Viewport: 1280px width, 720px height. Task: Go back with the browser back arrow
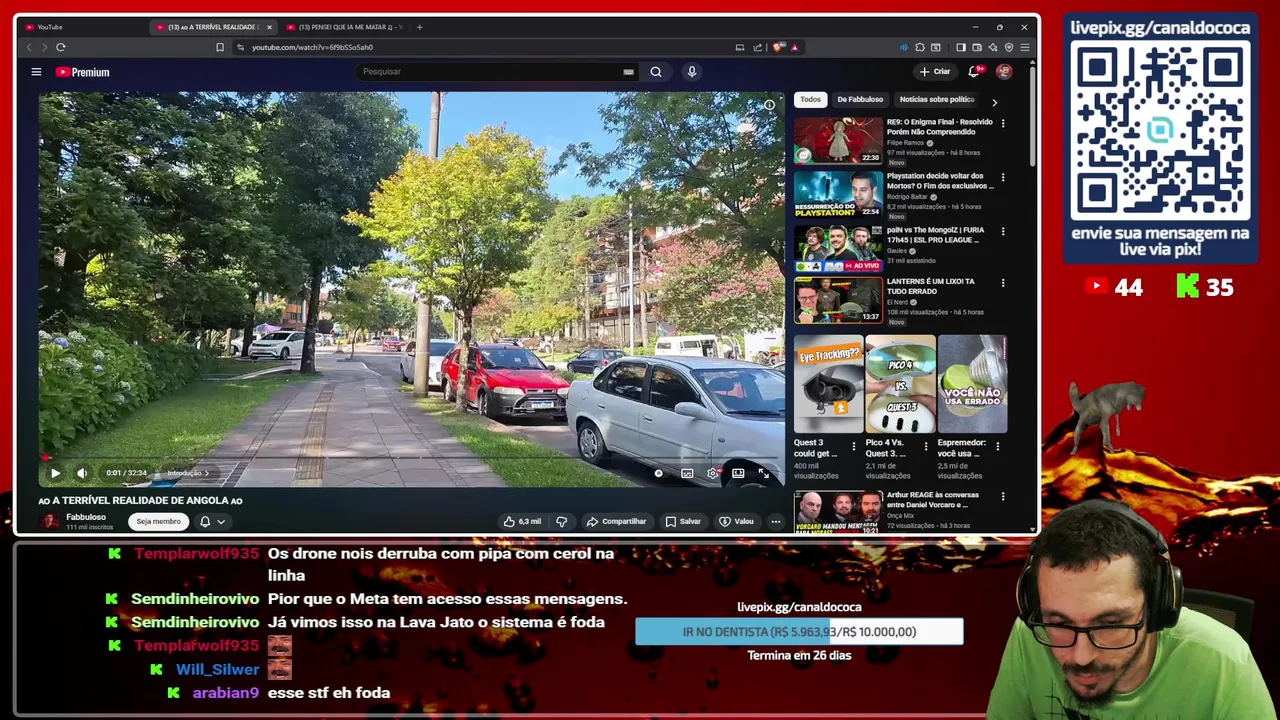coord(28,47)
